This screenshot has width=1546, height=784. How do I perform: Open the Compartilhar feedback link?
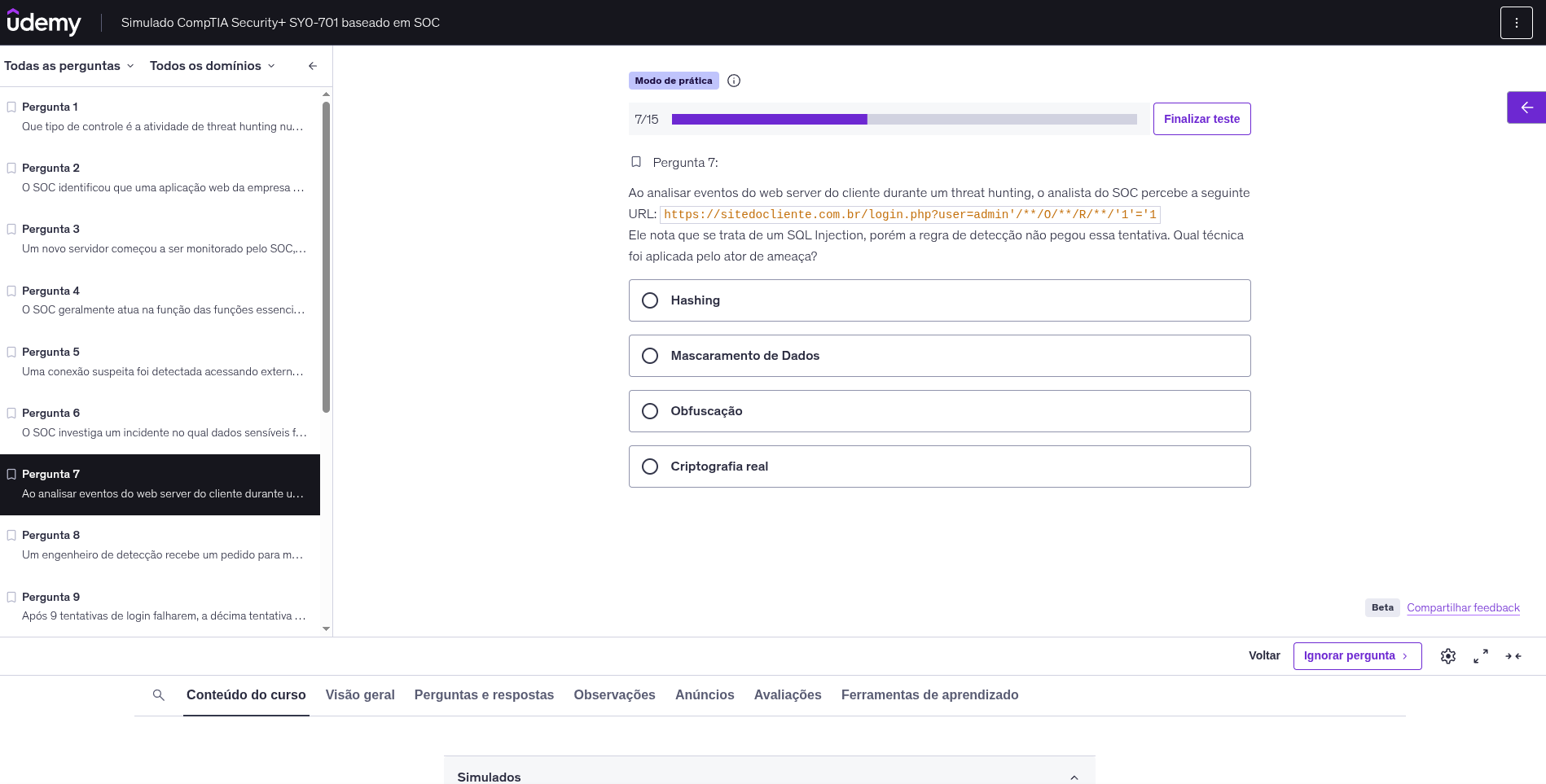pos(1463,608)
